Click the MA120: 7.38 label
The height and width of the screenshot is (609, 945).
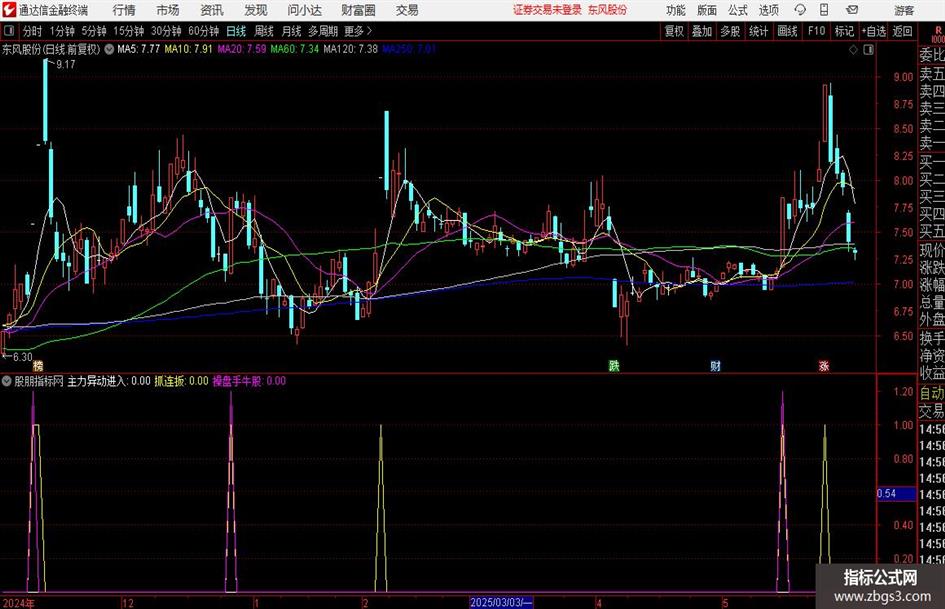[351, 49]
